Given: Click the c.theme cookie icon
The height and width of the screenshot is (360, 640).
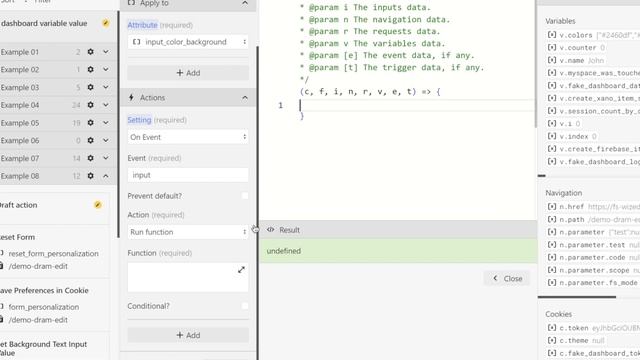Looking at the screenshot, I should pos(551,340).
